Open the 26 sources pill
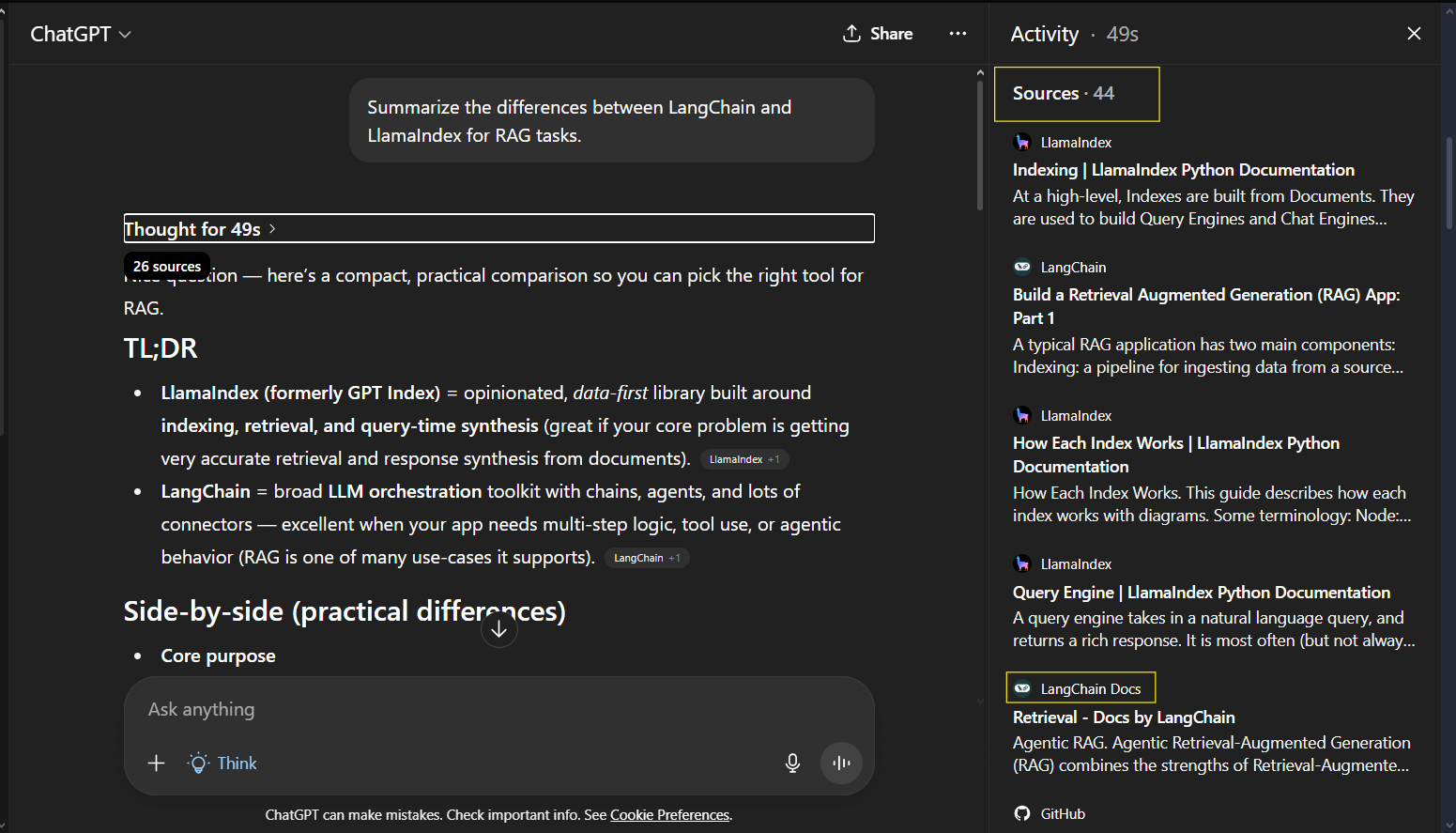Image resolution: width=1456 pixels, height=833 pixels. (x=166, y=266)
